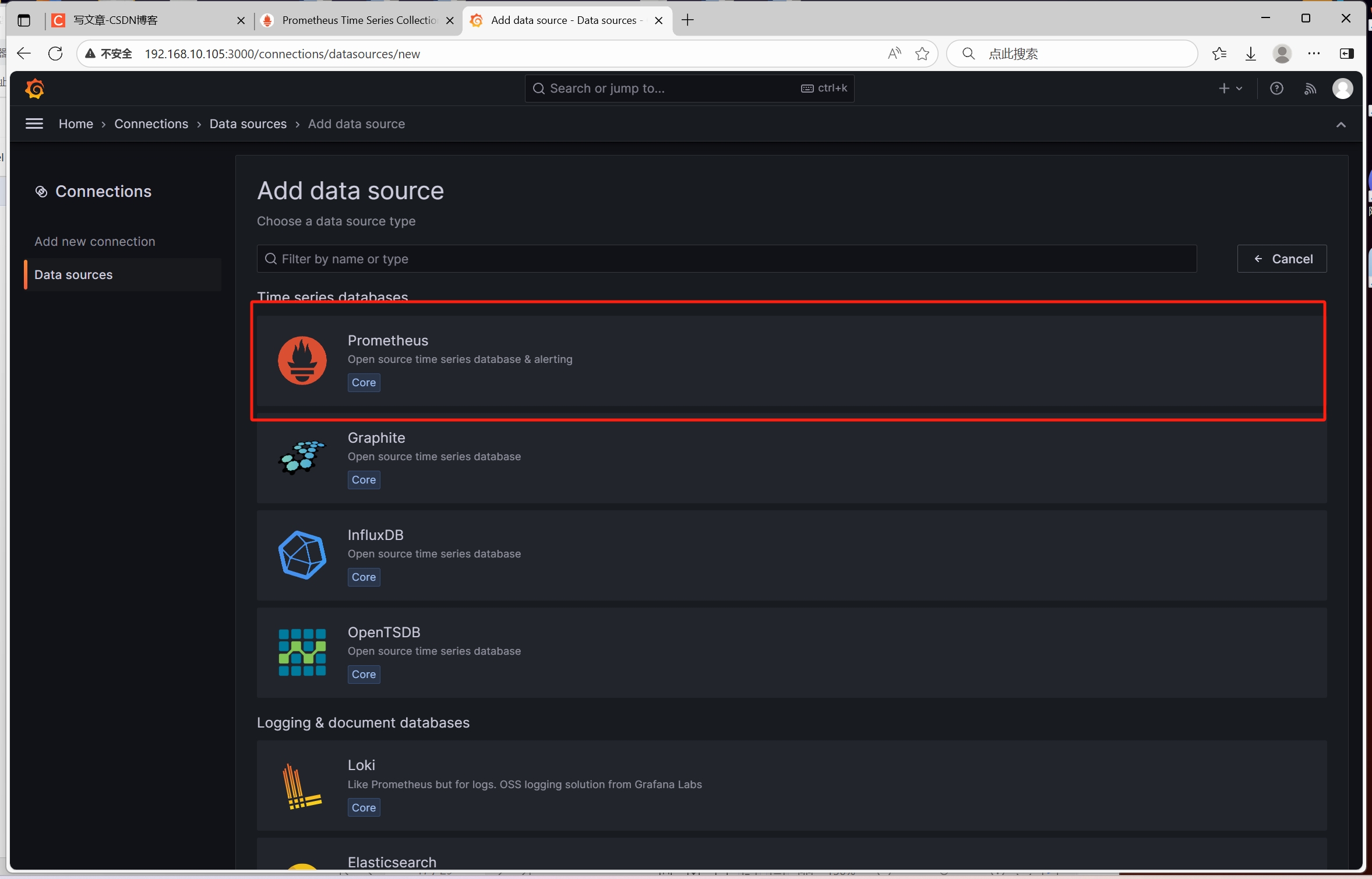The image size is (1372, 879).
Task: Close the Prometheus Time Series tab
Action: coord(450,20)
